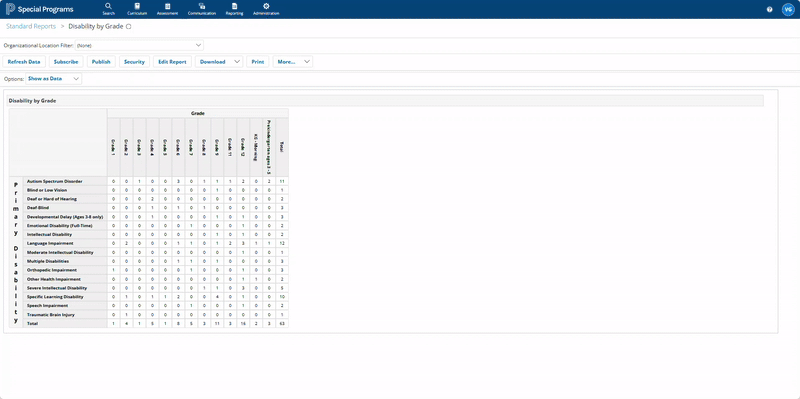This screenshot has height=399, width=800.
Task: Click the Special Programs logo
Action: pyautogui.click(x=39, y=9)
